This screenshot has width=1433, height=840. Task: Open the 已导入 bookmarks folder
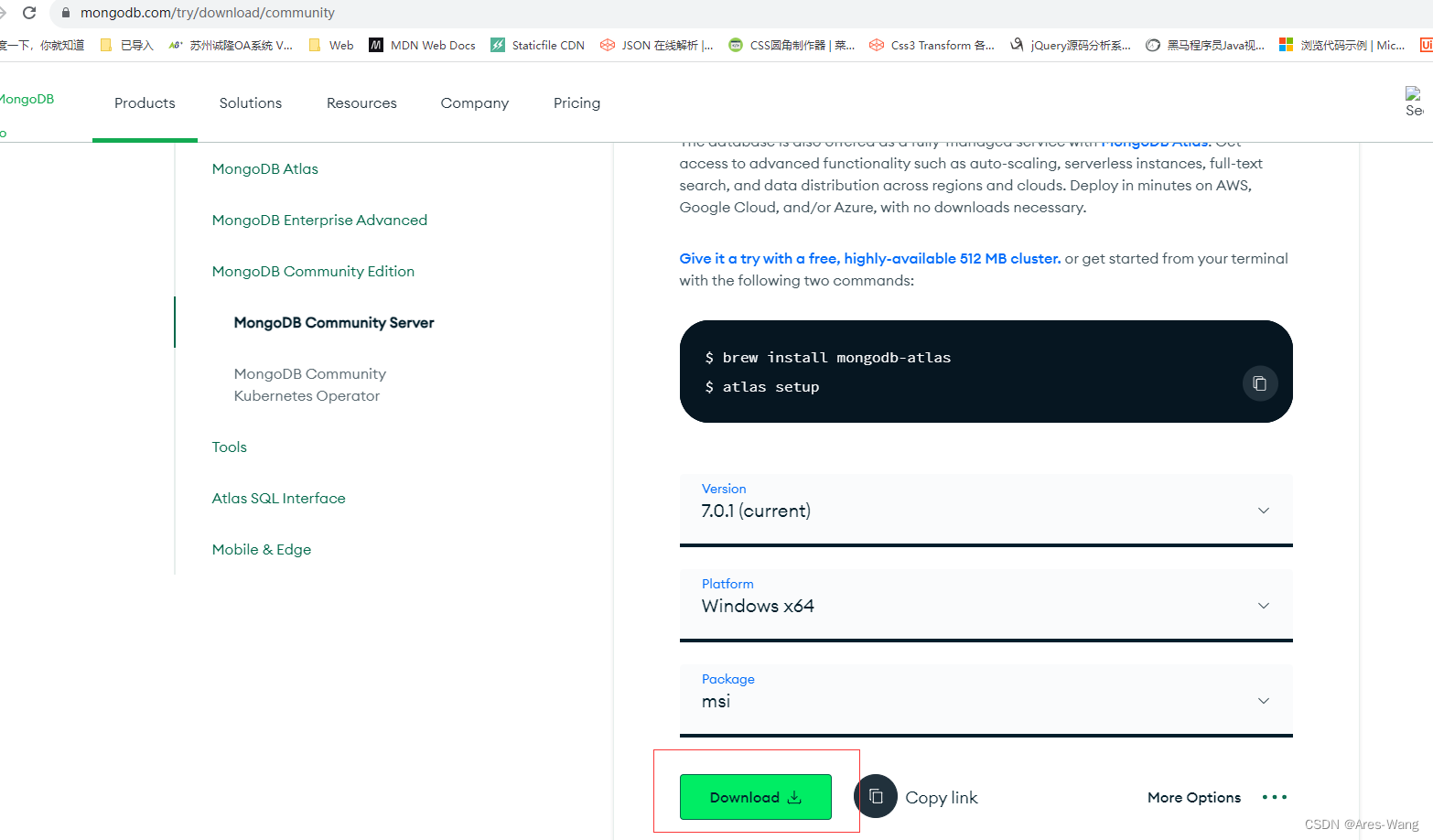[x=126, y=45]
